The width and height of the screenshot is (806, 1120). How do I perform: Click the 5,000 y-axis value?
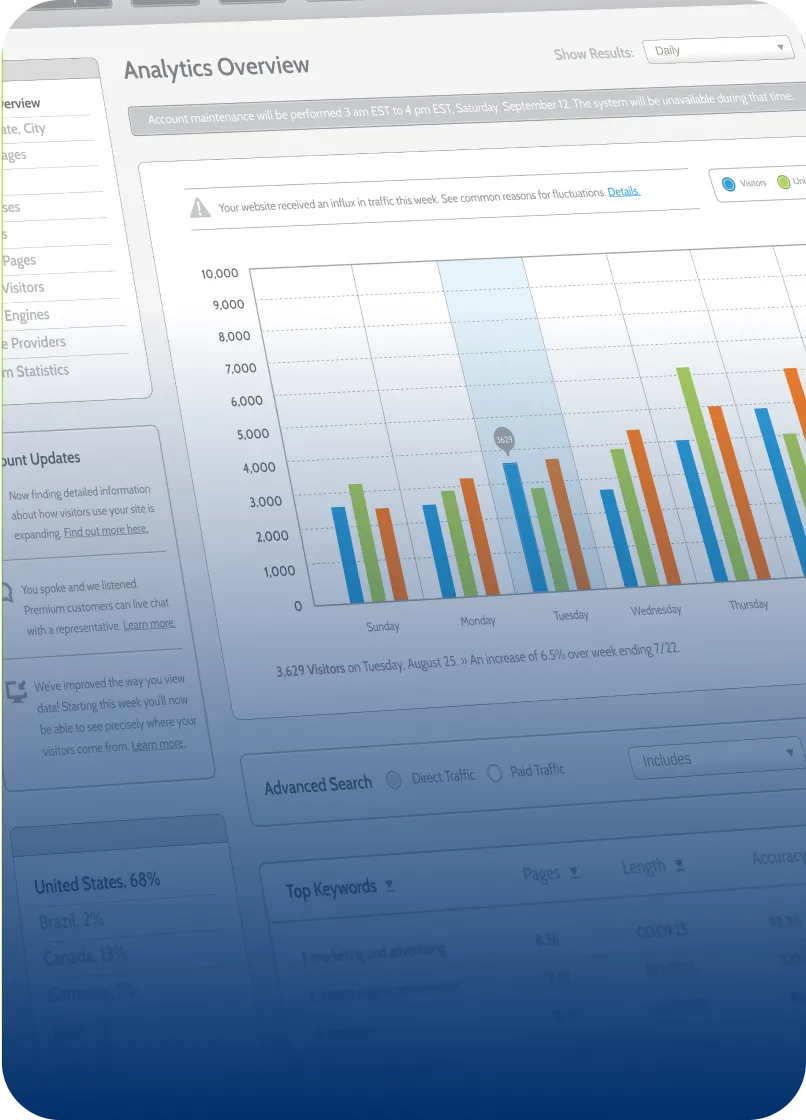(x=253, y=434)
